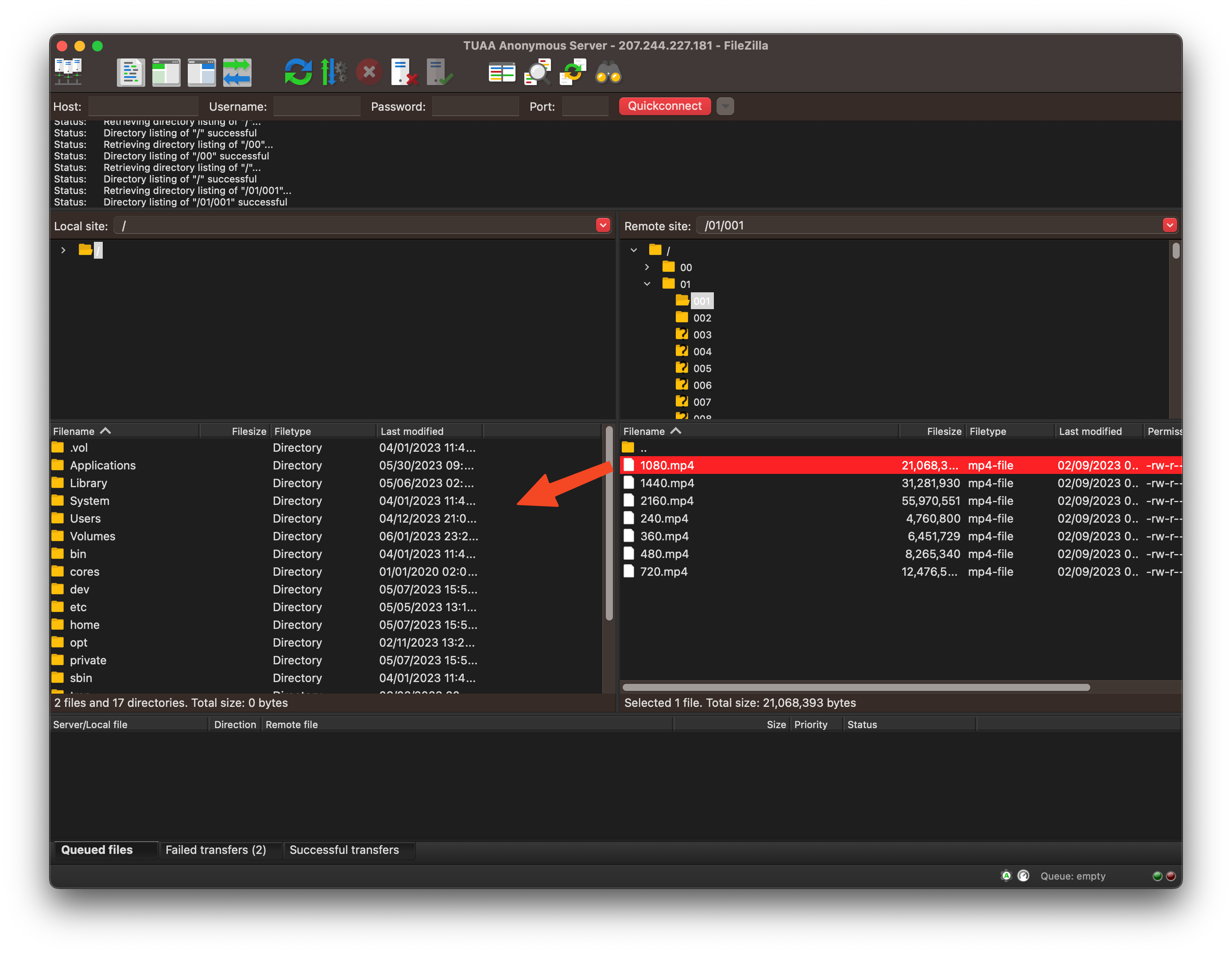Enable directory comparison mode

[x=501, y=72]
